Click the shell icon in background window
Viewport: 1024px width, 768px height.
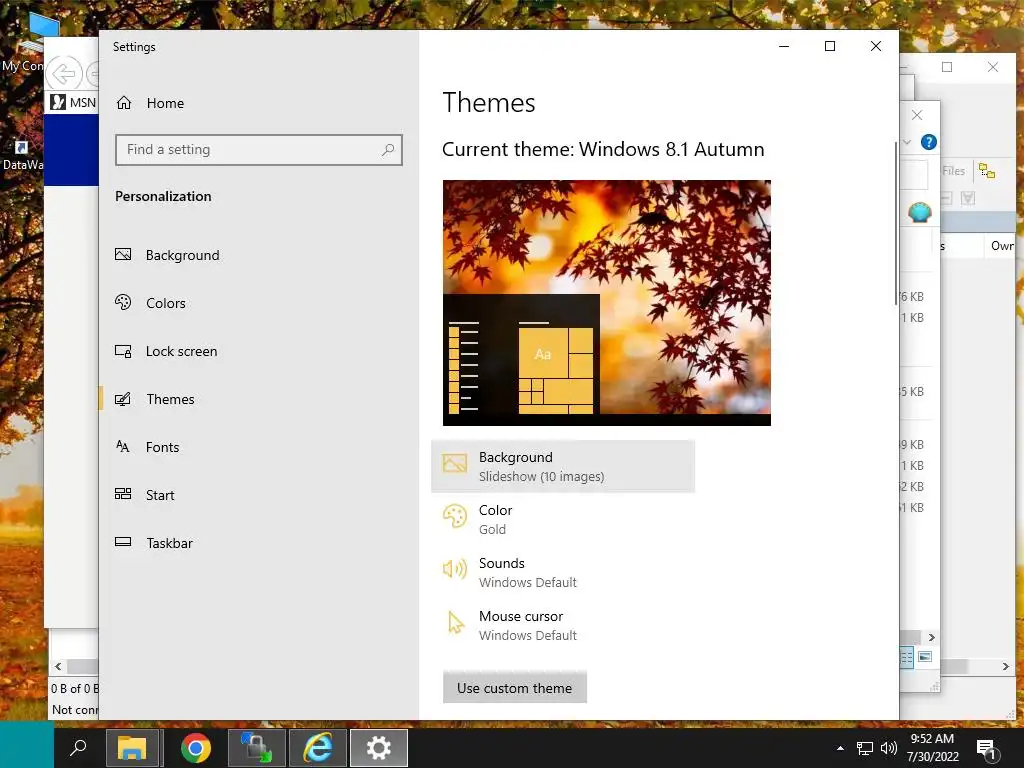coord(920,212)
